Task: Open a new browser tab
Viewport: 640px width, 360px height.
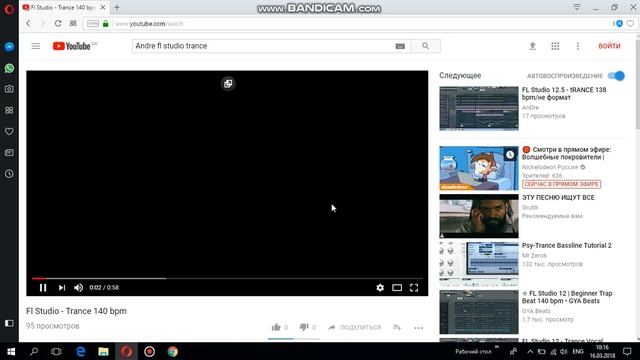Action: click(x=117, y=7)
